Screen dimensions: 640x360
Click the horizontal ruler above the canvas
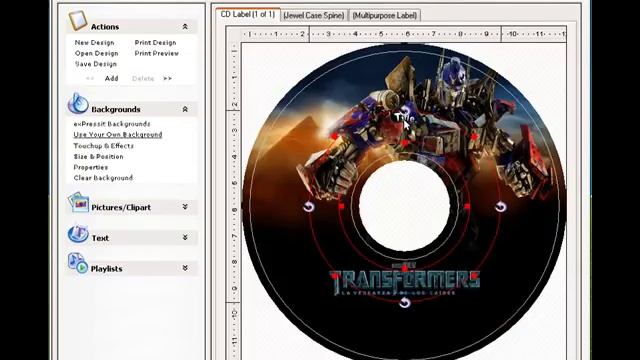coord(403,34)
